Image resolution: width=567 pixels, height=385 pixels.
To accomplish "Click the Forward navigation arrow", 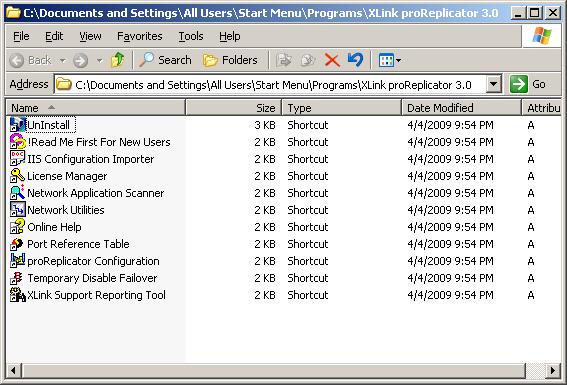I will [x=81, y=60].
